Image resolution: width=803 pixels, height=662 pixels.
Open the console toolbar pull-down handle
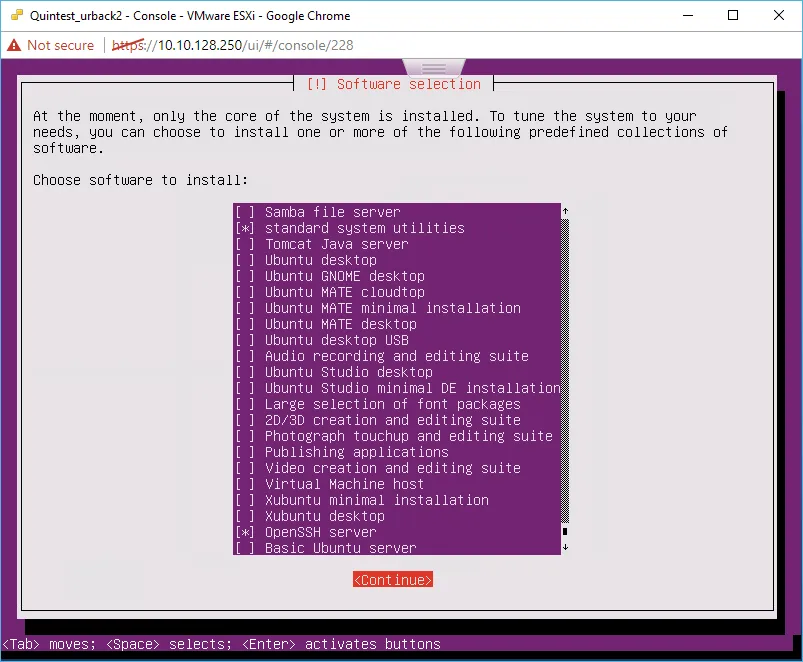(434, 68)
